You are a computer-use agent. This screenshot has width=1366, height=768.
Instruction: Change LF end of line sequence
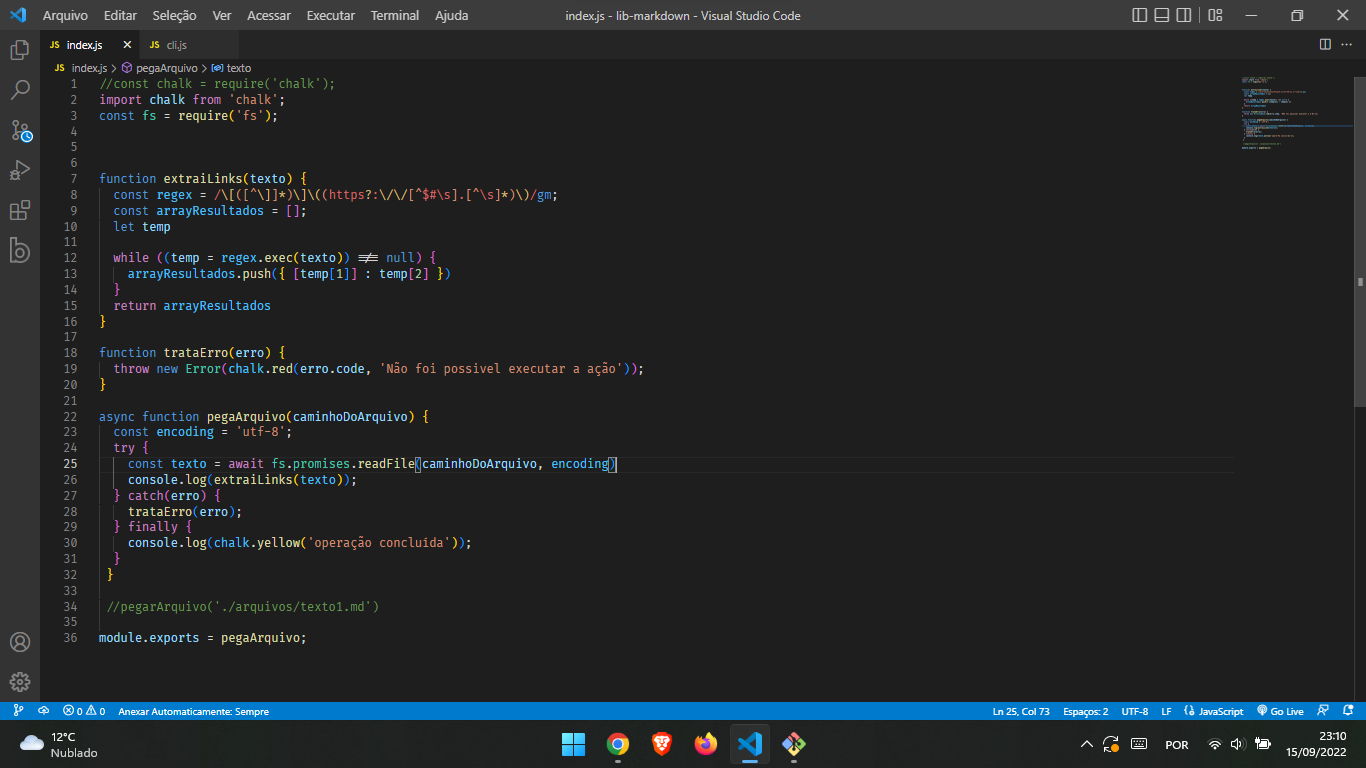coord(1166,711)
